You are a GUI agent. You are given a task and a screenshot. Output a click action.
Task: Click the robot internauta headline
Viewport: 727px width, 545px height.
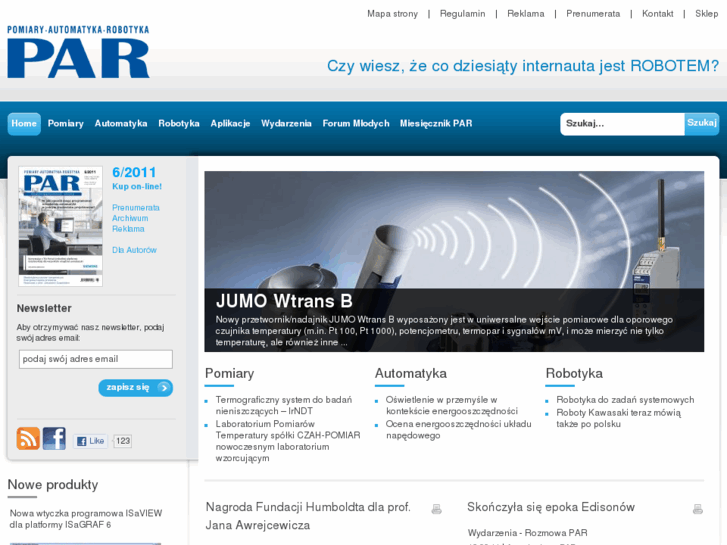[x=523, y=66]
